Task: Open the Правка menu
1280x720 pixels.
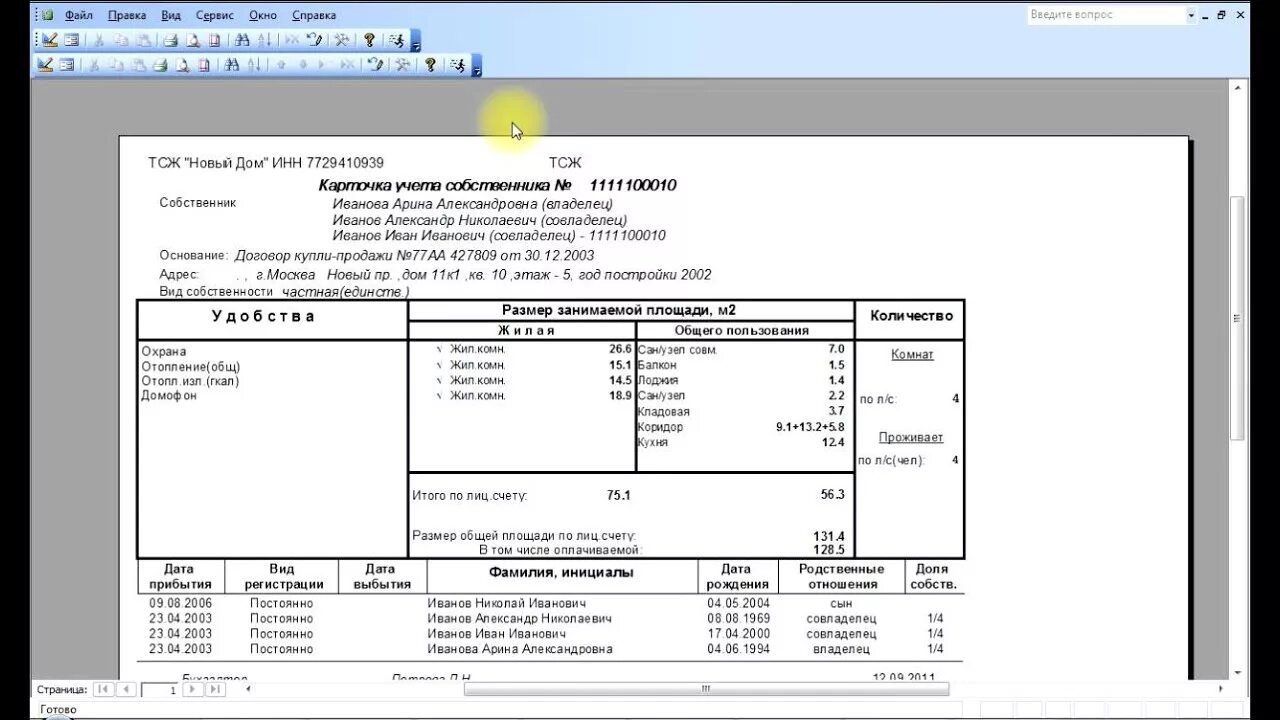Action: tap(127, 15)
